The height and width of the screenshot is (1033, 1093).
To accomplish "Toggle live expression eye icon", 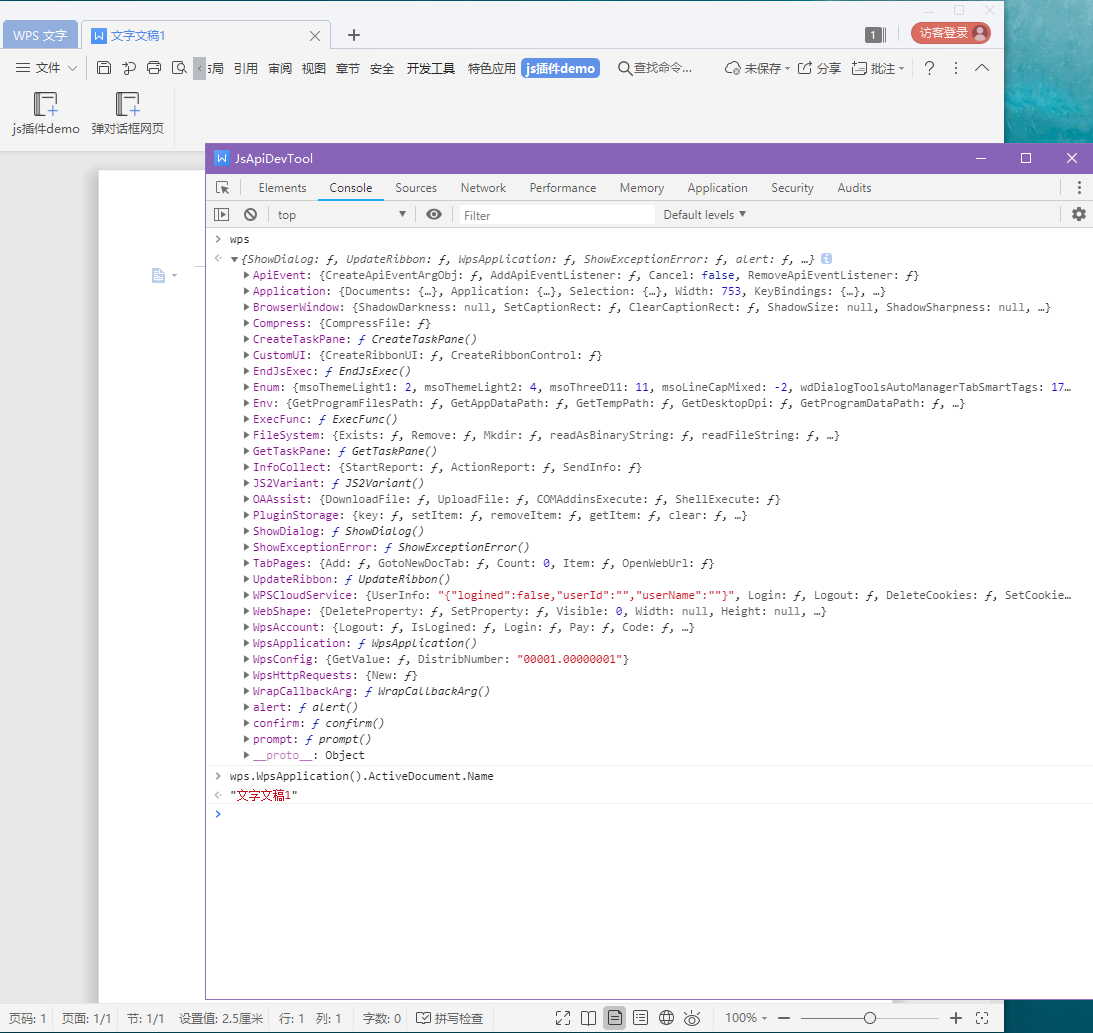I will [433, 214].
